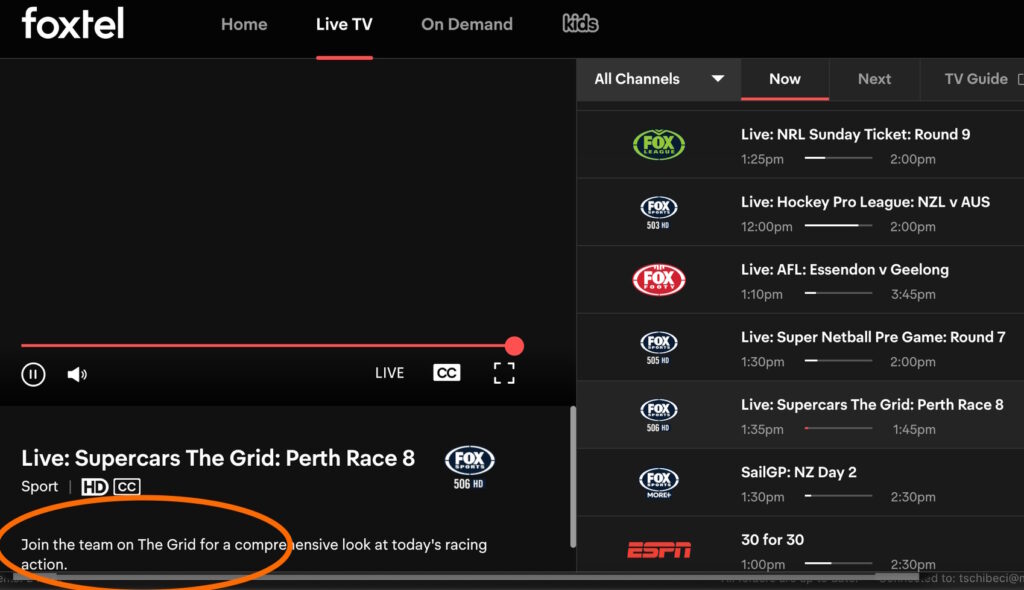Mute the player volume
The image size is (1024, 590).
tap(77, 374)
